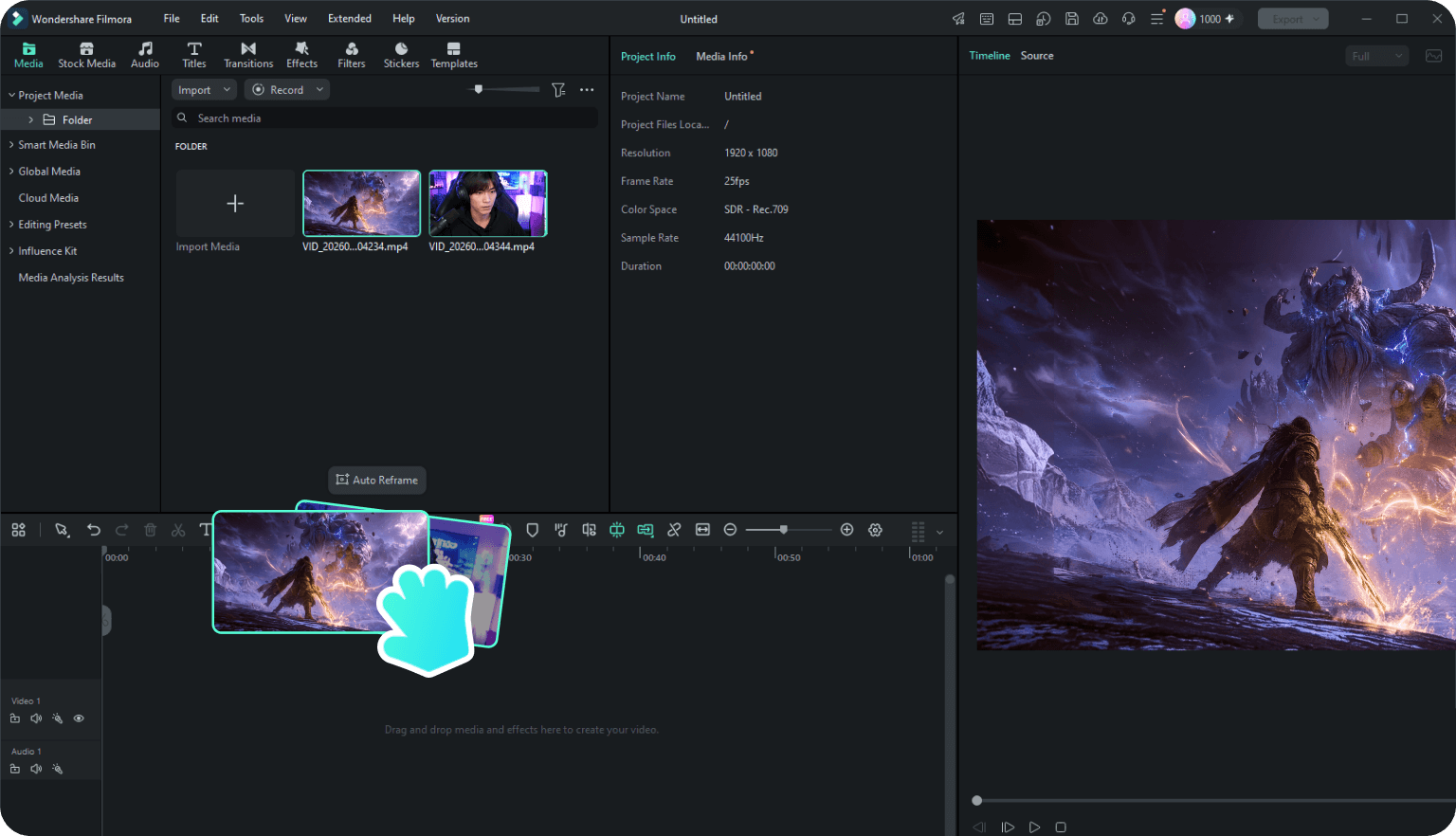The image size is (1456, 836).
Task: Hide the Video 1 track
Action: point(79,718)
